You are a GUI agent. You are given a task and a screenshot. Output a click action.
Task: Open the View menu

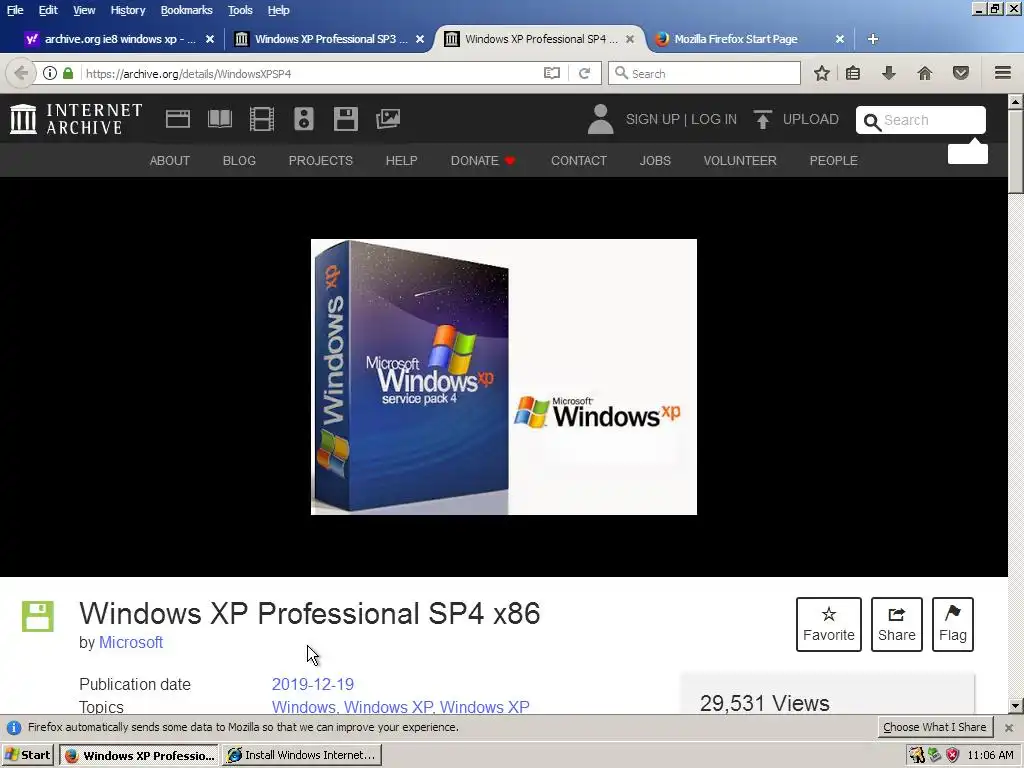tap(84, 10)
